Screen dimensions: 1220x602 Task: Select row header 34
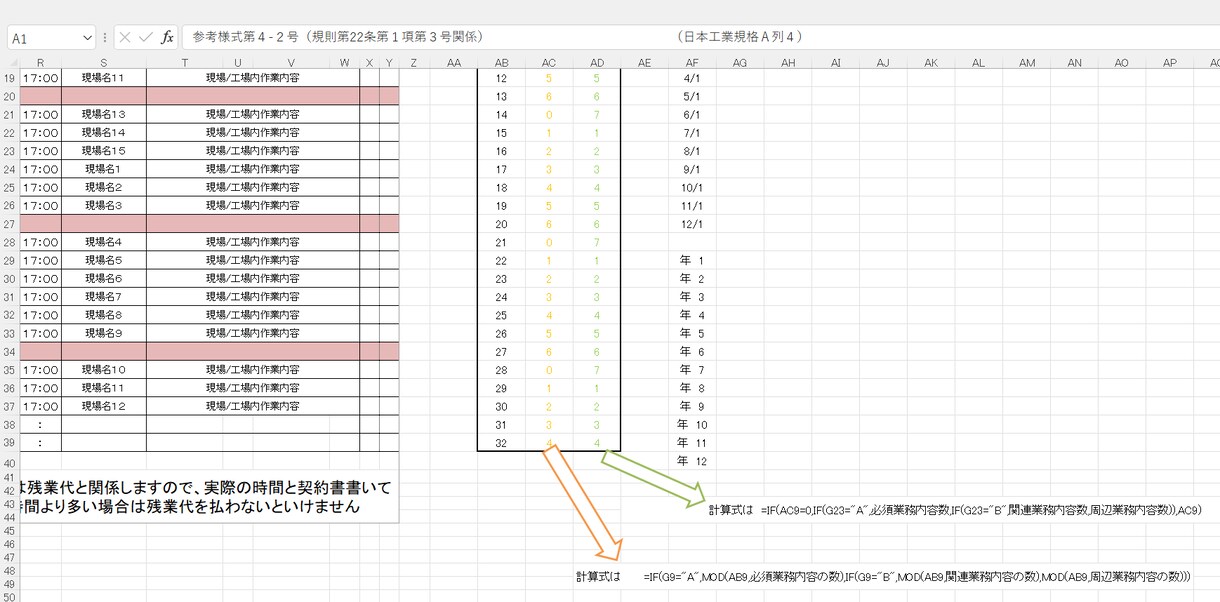coord(10,351)
